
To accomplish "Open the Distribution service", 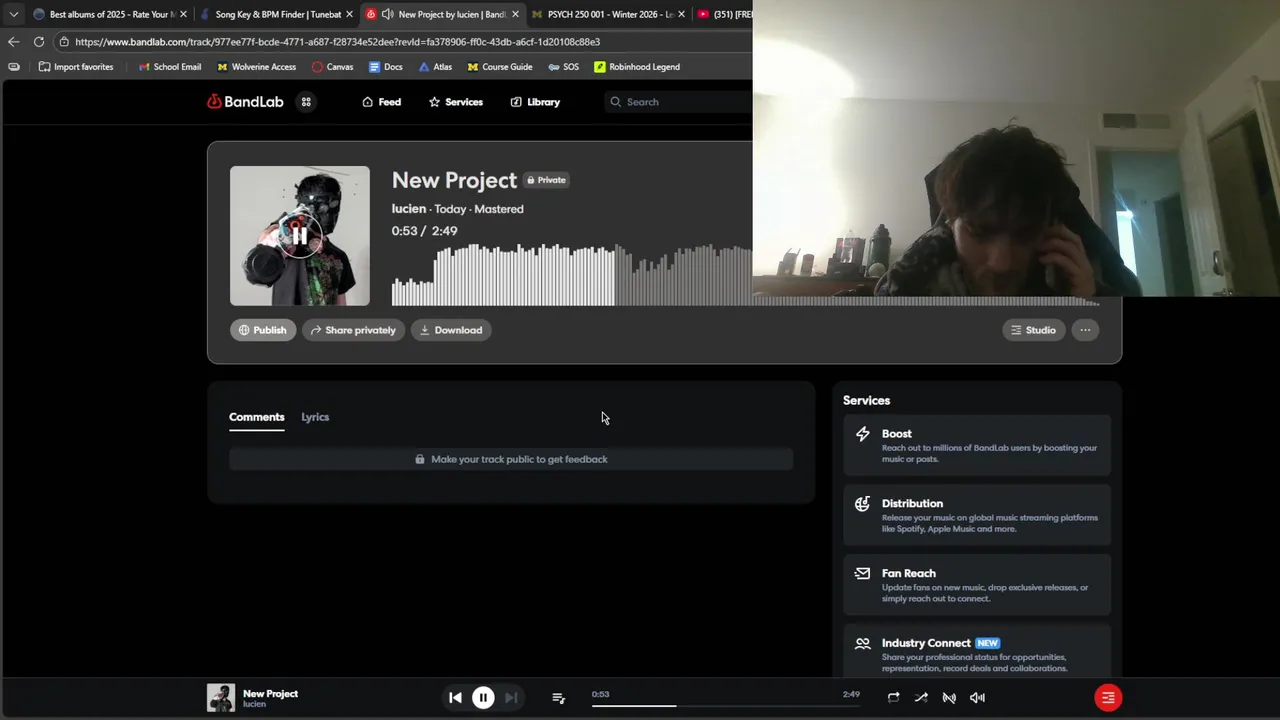I will click(x=977, y=516).
